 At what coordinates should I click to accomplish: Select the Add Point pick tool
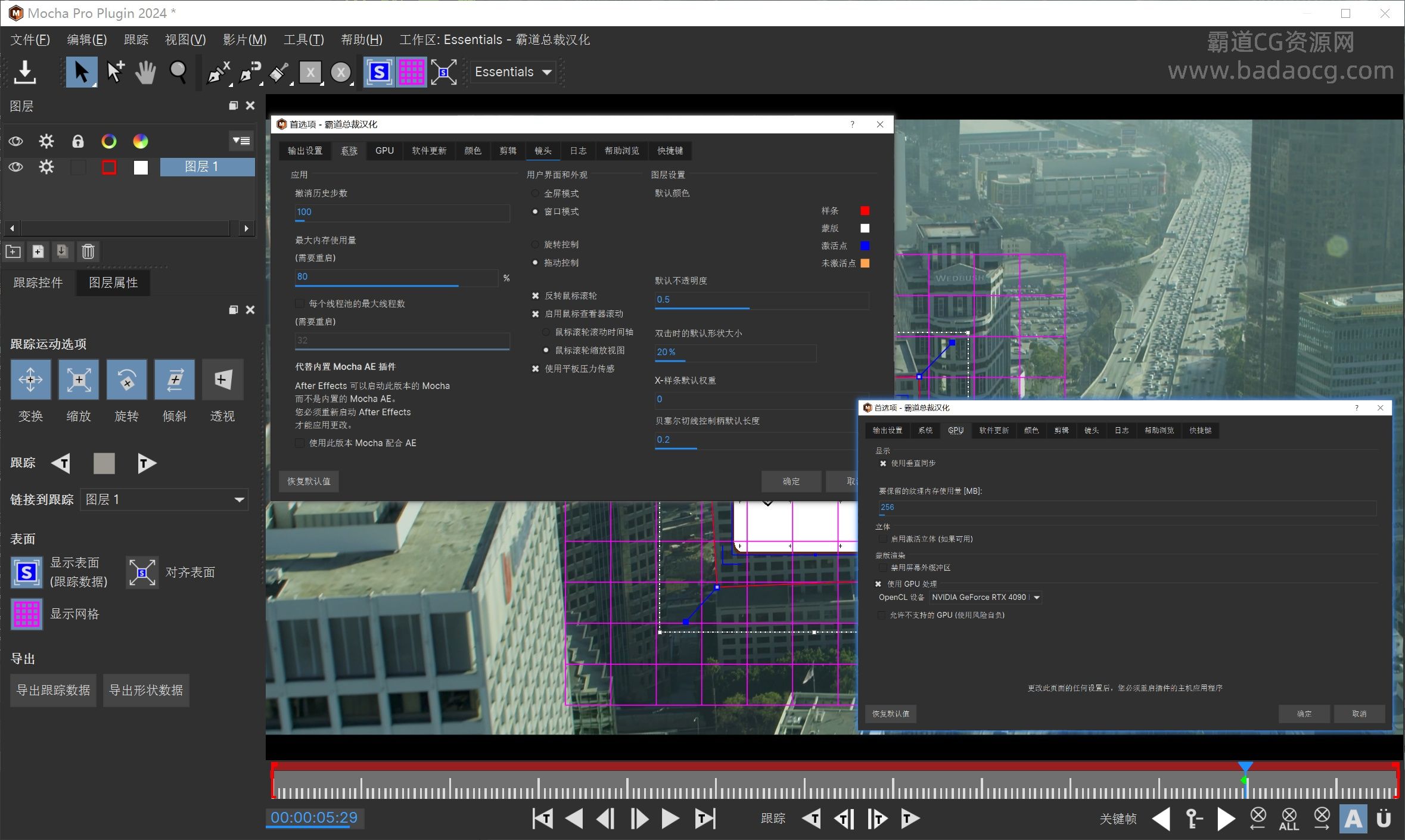pyautogui.click(x=115, y=72)
